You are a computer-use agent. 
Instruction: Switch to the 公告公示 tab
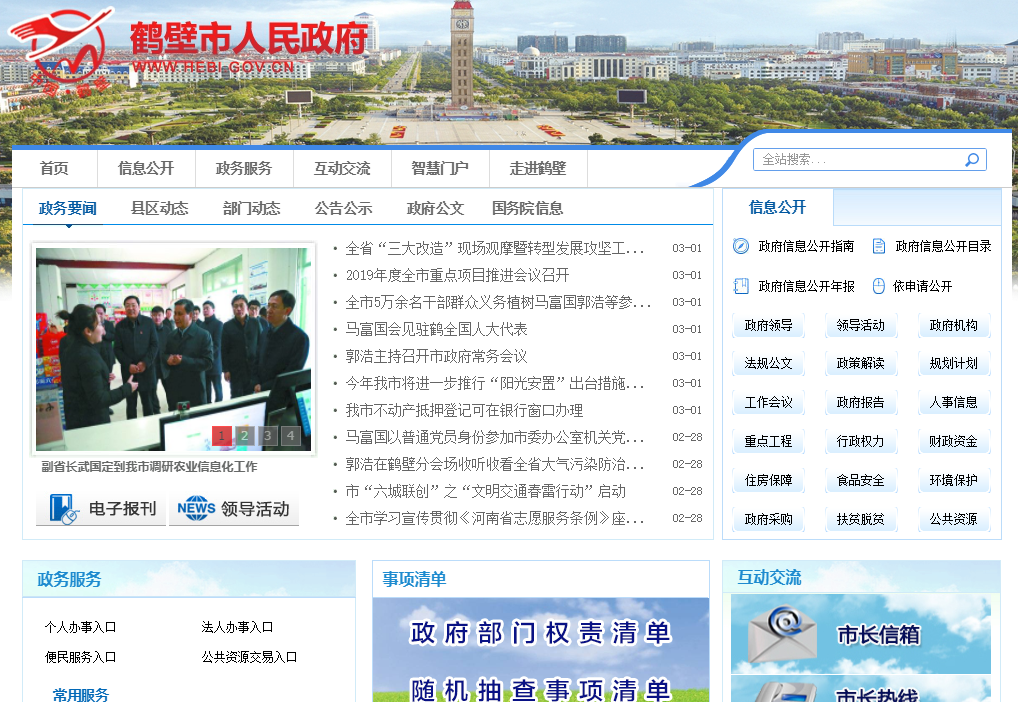(343, 208)
